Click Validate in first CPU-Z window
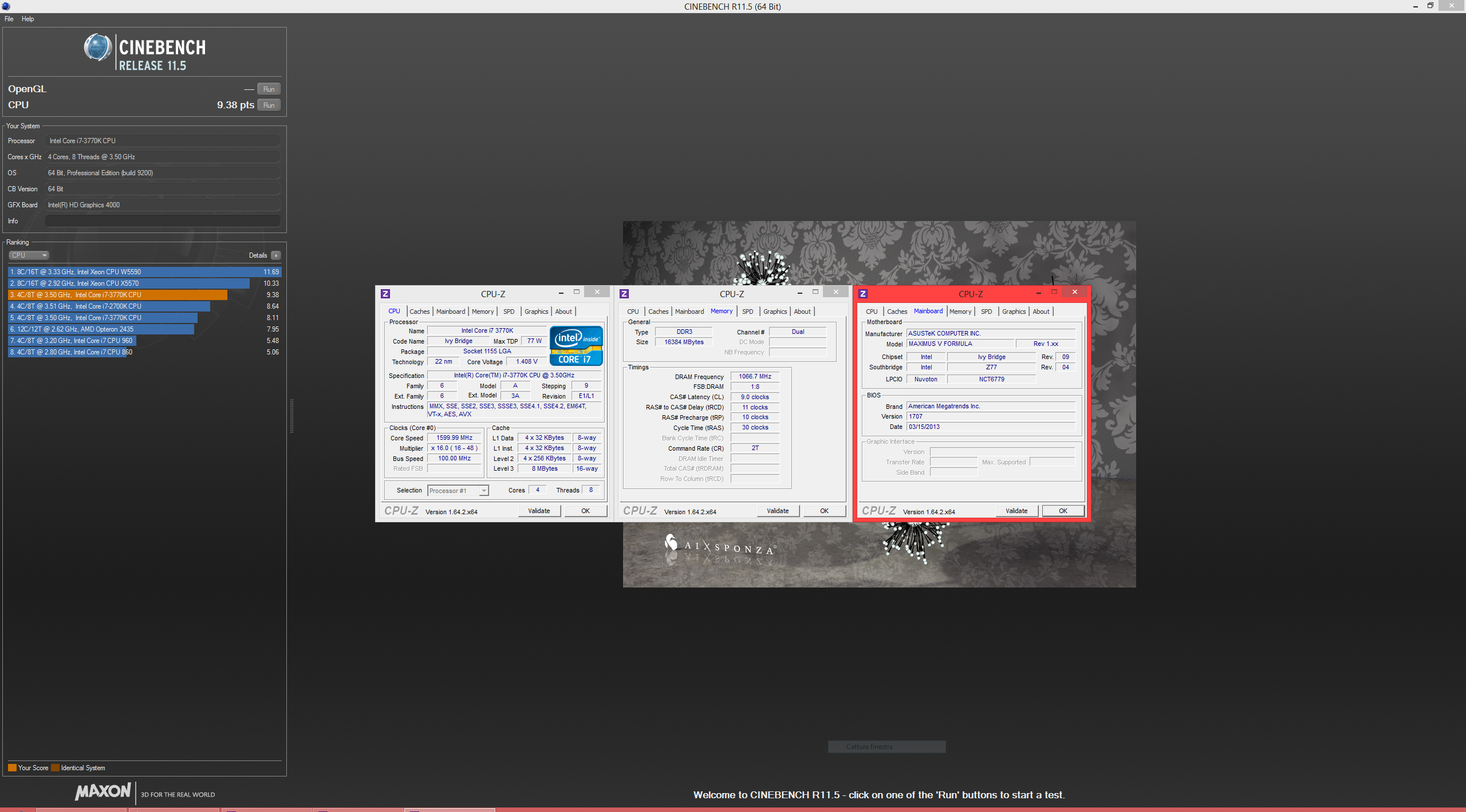 [x=539, y=511]
